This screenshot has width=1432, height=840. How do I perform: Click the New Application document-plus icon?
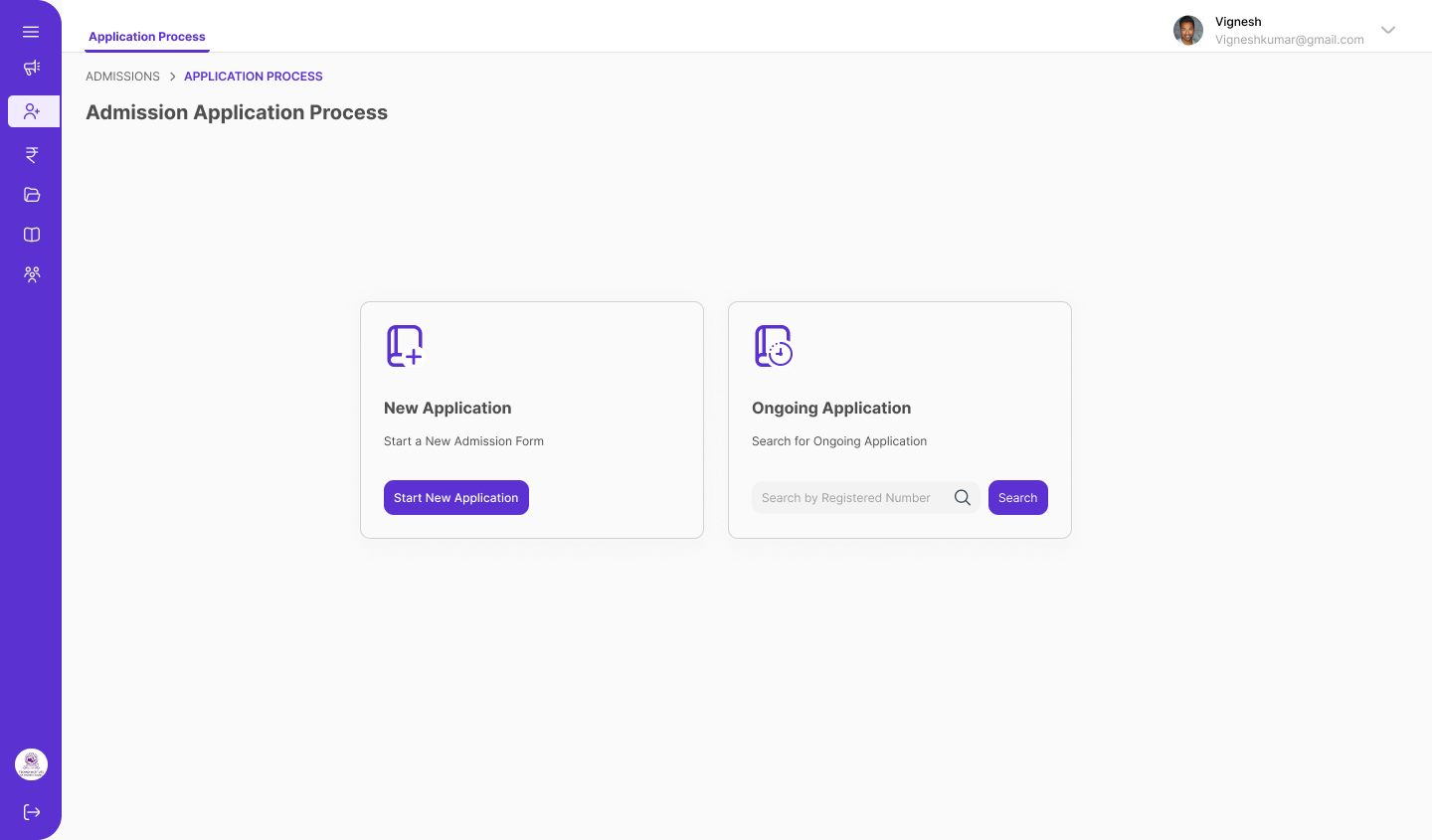405,346
